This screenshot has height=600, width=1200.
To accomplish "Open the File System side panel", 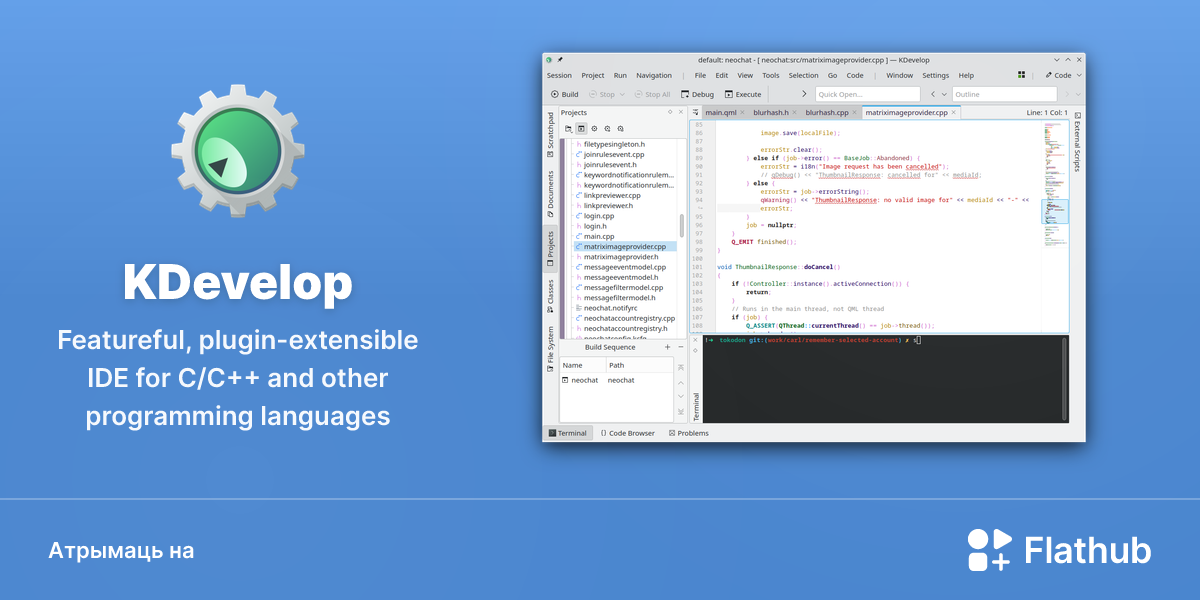I will tap(550, 351).
